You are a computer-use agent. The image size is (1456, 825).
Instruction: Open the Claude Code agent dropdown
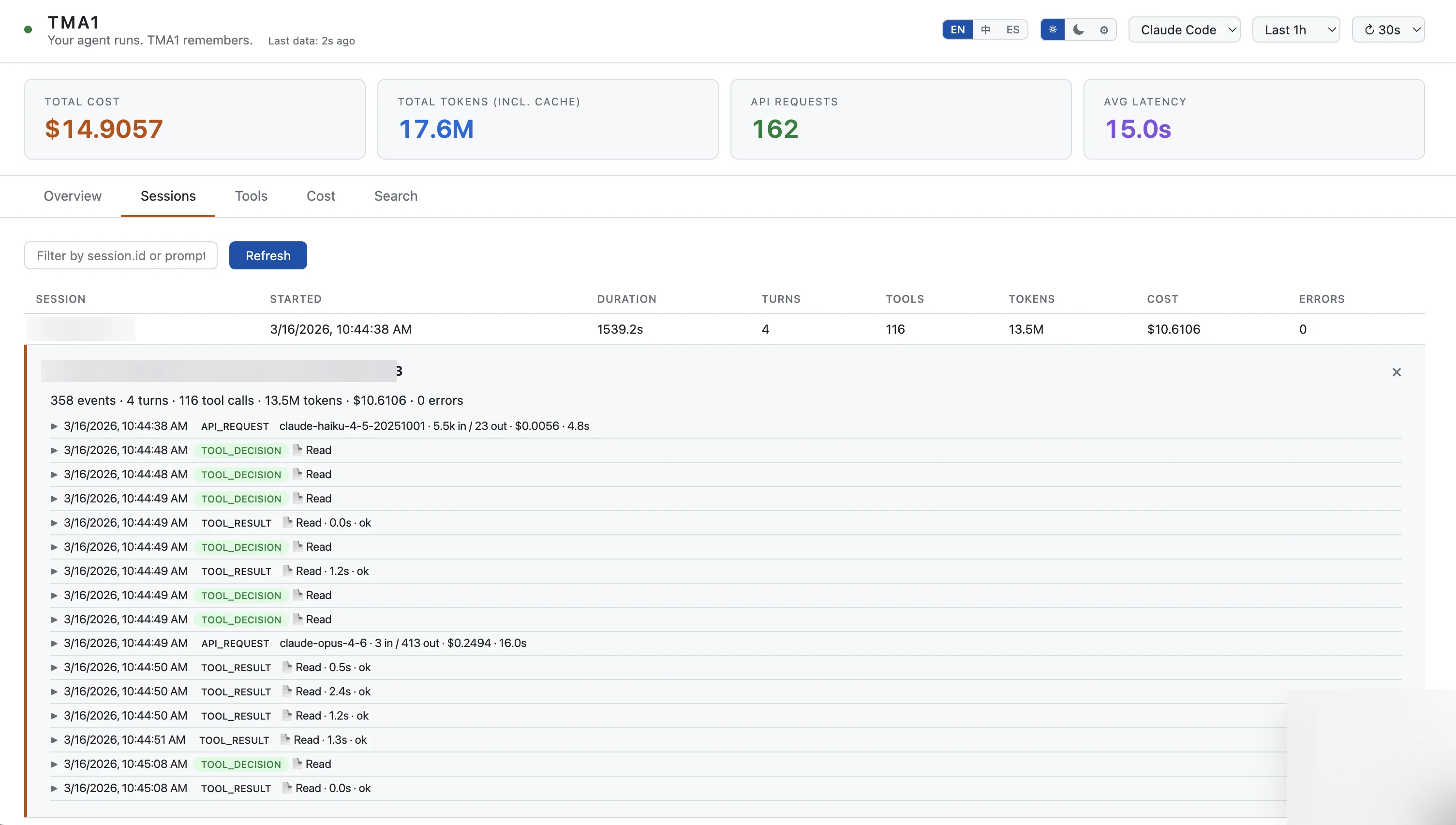(x=1185, y=29)
